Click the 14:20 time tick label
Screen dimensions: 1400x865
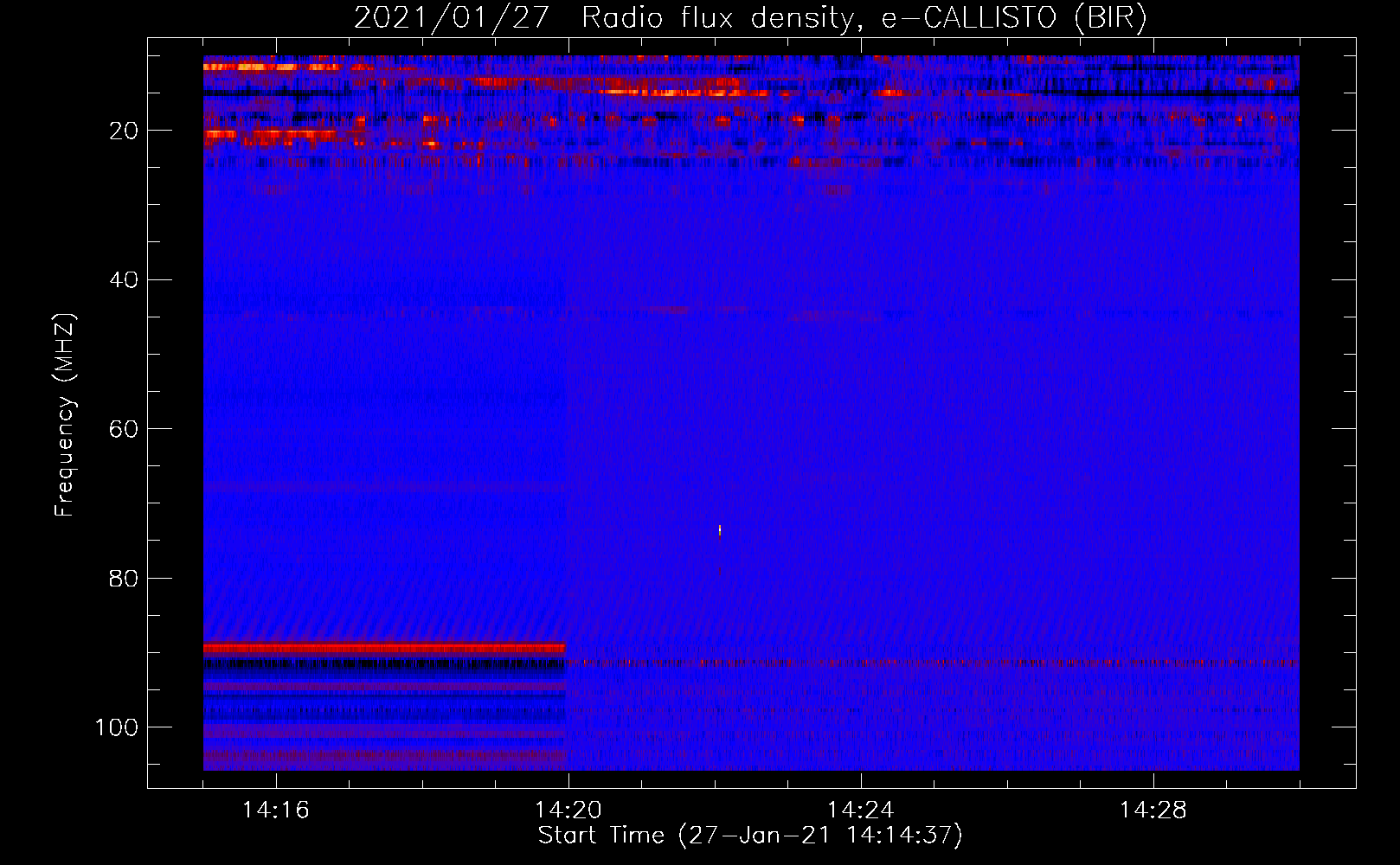568,811
